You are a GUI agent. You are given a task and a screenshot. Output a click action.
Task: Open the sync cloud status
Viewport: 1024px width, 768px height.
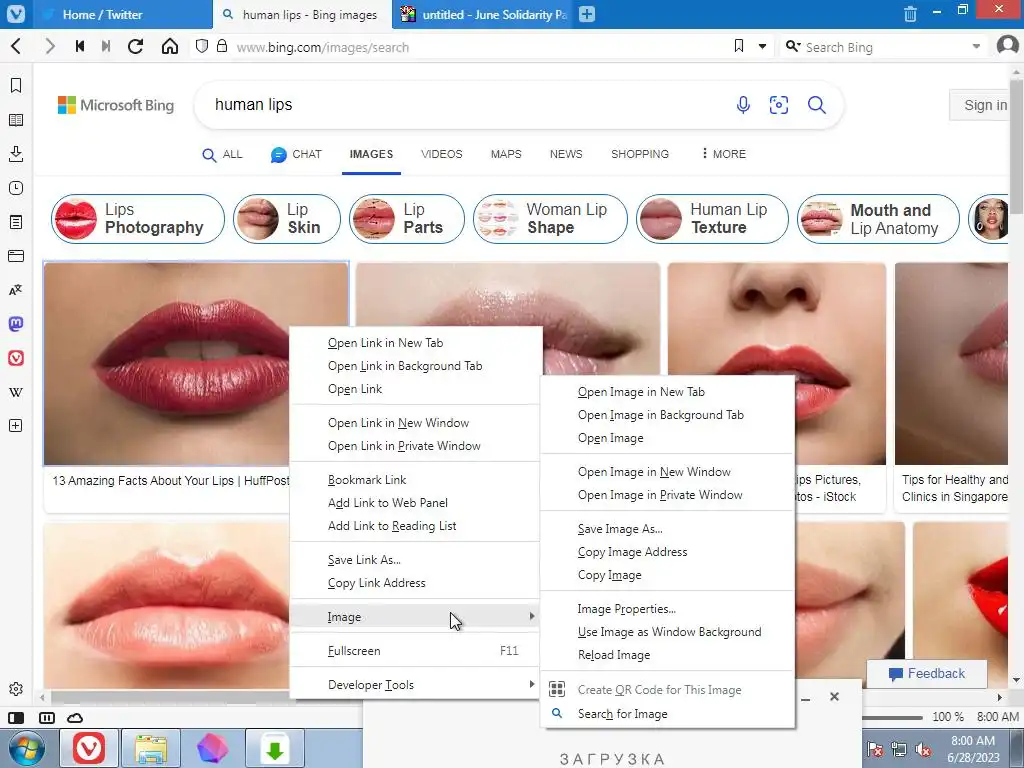[75, 718]
